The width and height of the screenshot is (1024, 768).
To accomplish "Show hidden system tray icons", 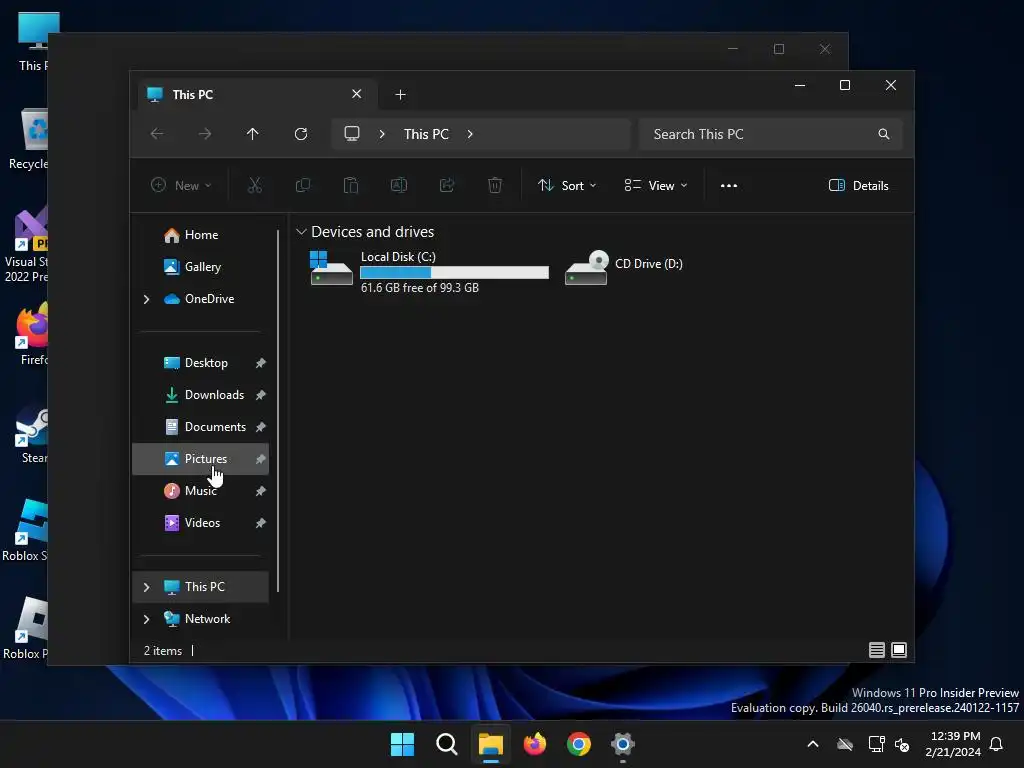I will pos(813,744).
